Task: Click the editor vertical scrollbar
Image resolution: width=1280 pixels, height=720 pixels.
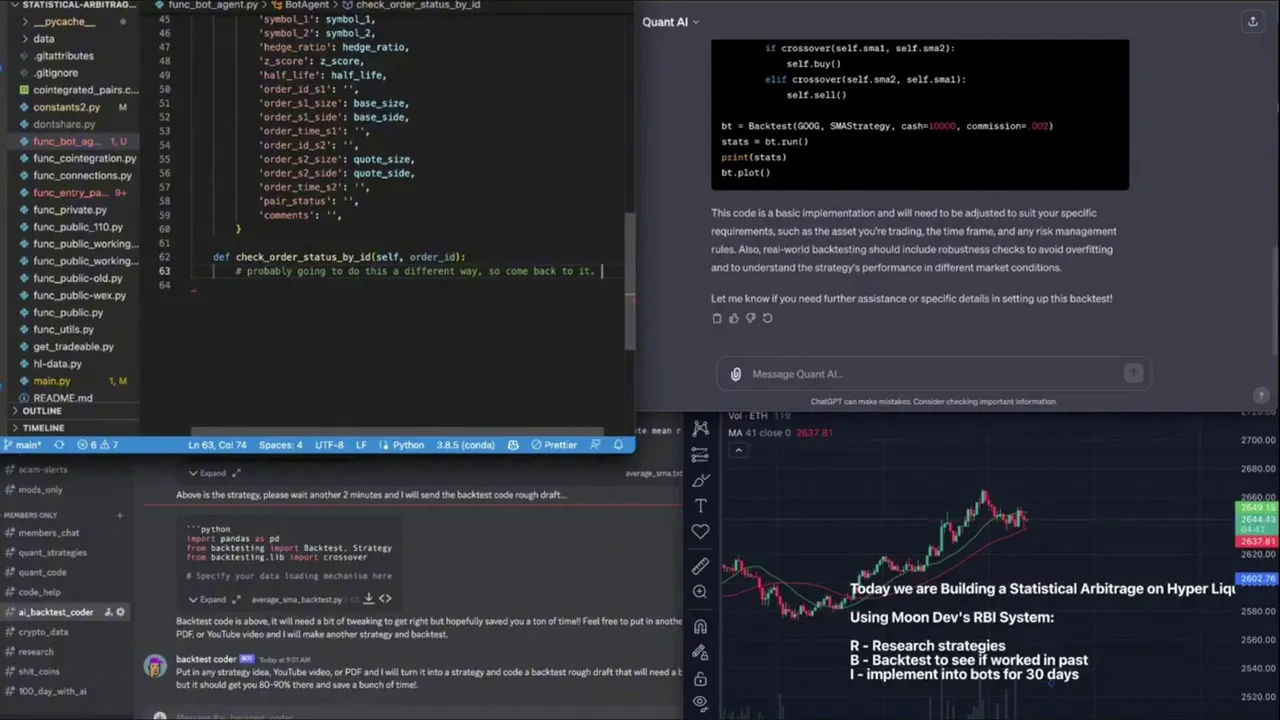Action: [x=630, y=282]
